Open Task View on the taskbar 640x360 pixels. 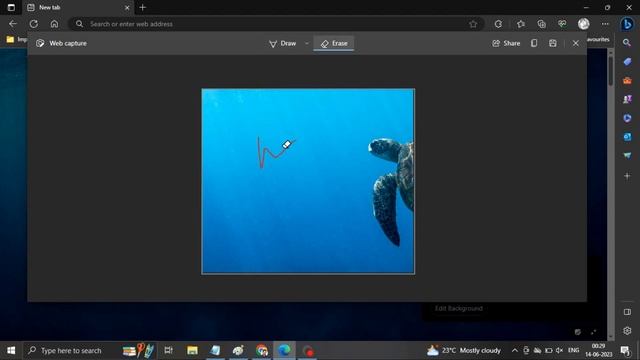[x=168, y=350]
